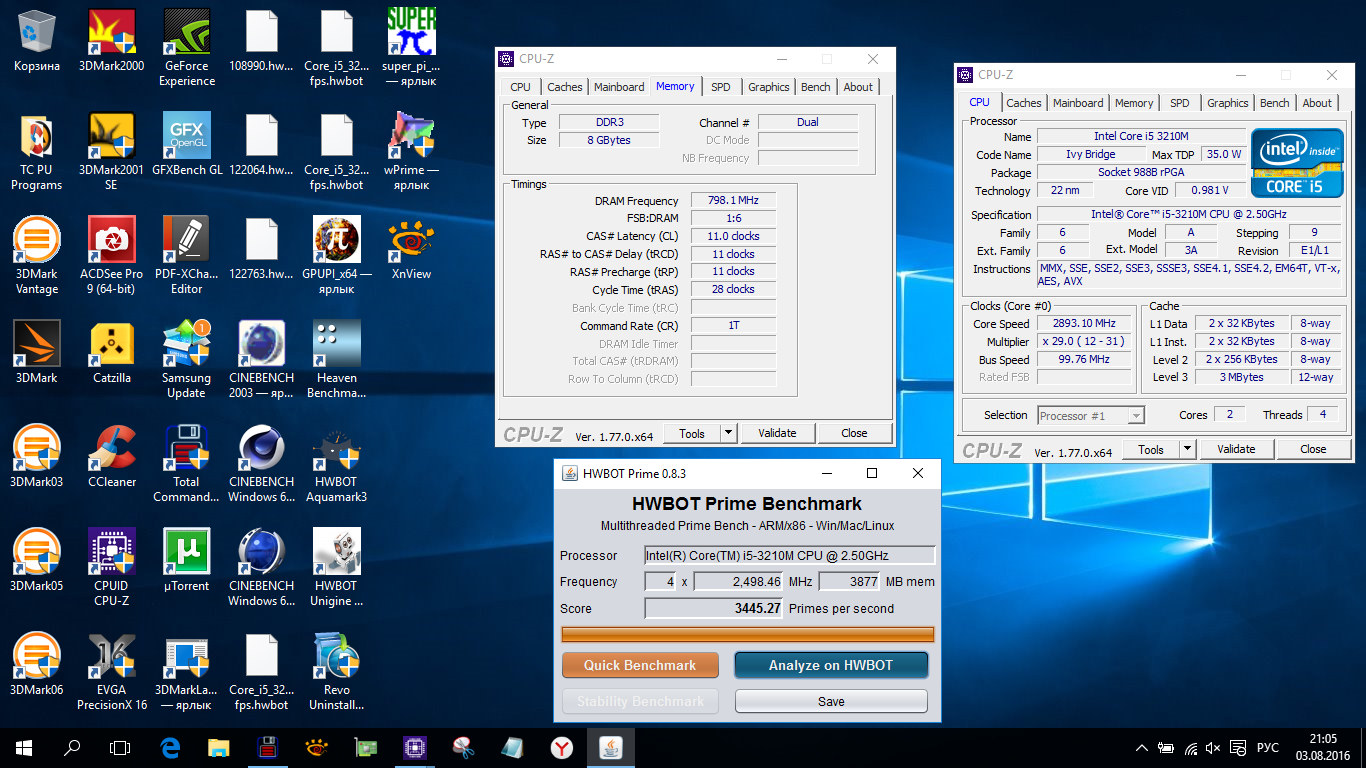
Task: Switch to Memory tab in right CPU-Z window
Action: (1134, 103)
